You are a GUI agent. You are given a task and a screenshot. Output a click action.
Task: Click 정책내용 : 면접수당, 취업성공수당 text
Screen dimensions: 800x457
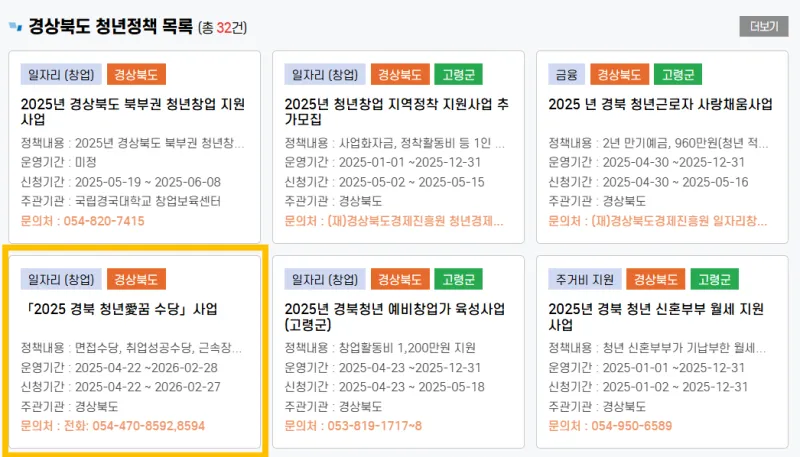coord(131,348)
